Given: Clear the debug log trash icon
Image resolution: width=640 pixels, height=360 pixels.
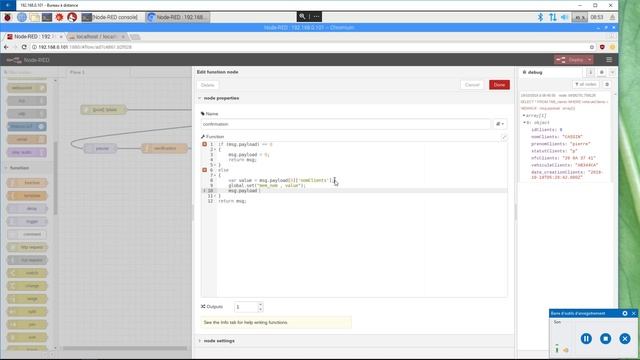Looking at the screenshot, I should [x=607, y=84].
